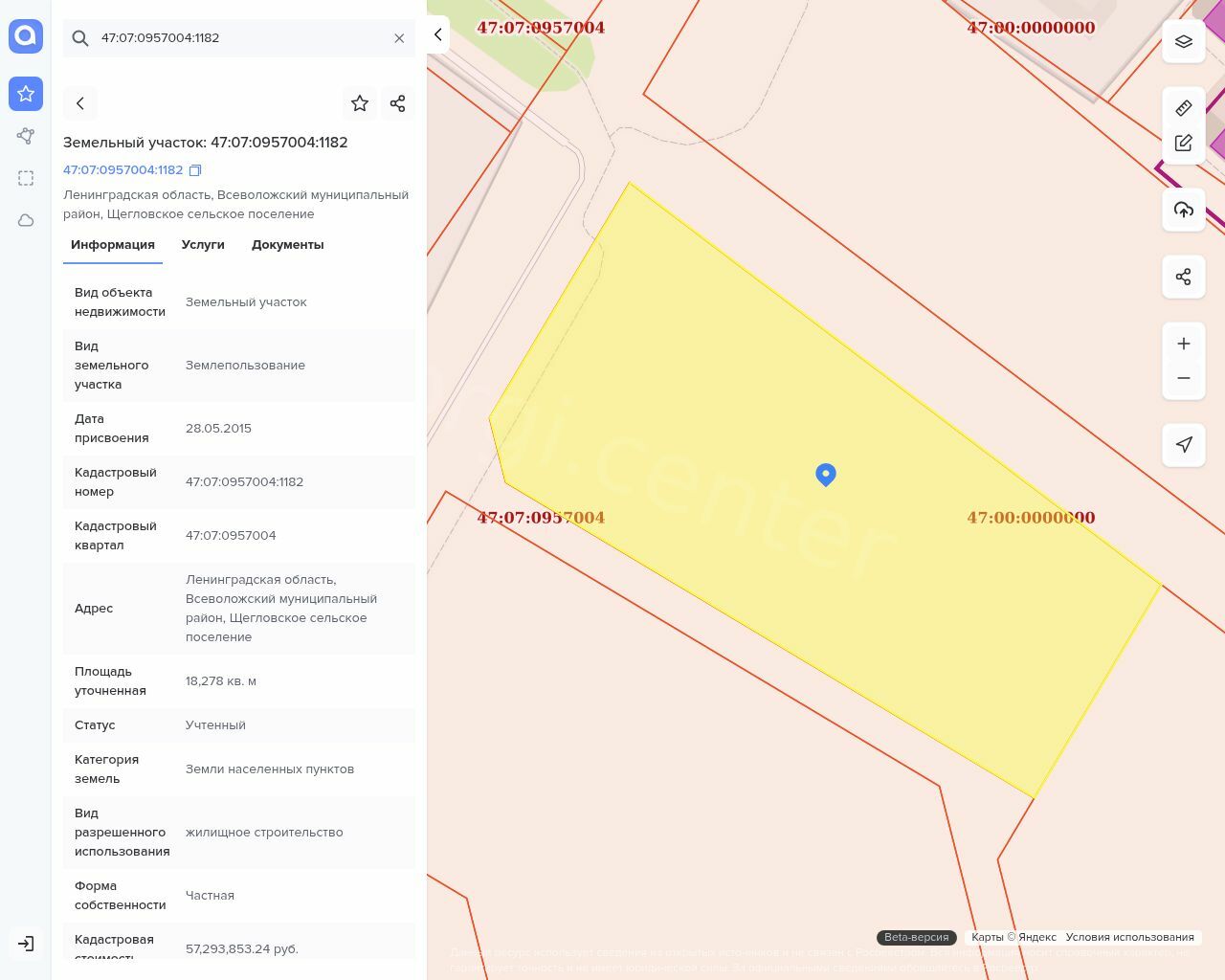The height and width of the screenshot is (980, 1225).
Task: Clear the search field with X
Action: [399, 38]
